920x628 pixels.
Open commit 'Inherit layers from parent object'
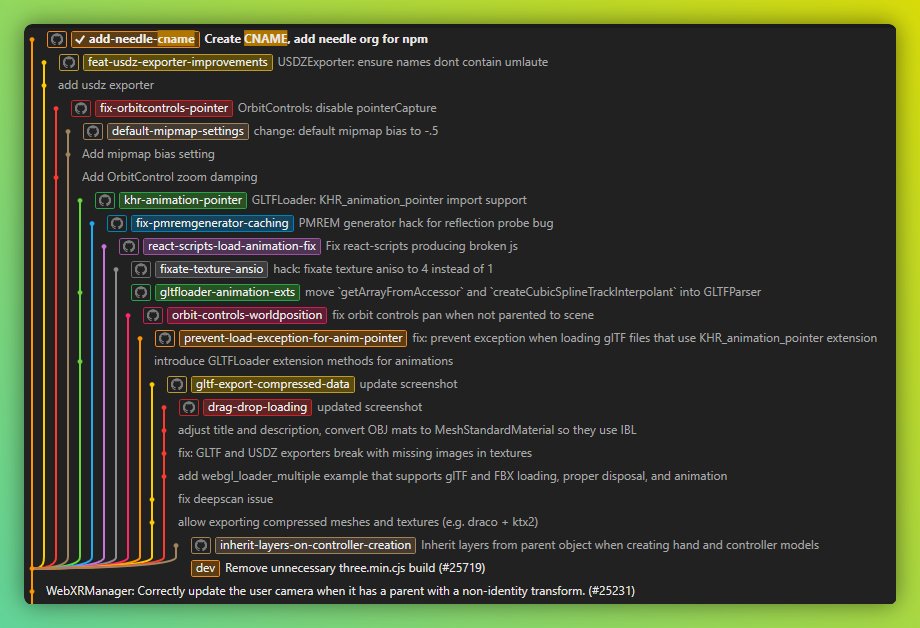pyautogui.click(x=620, y=545)
